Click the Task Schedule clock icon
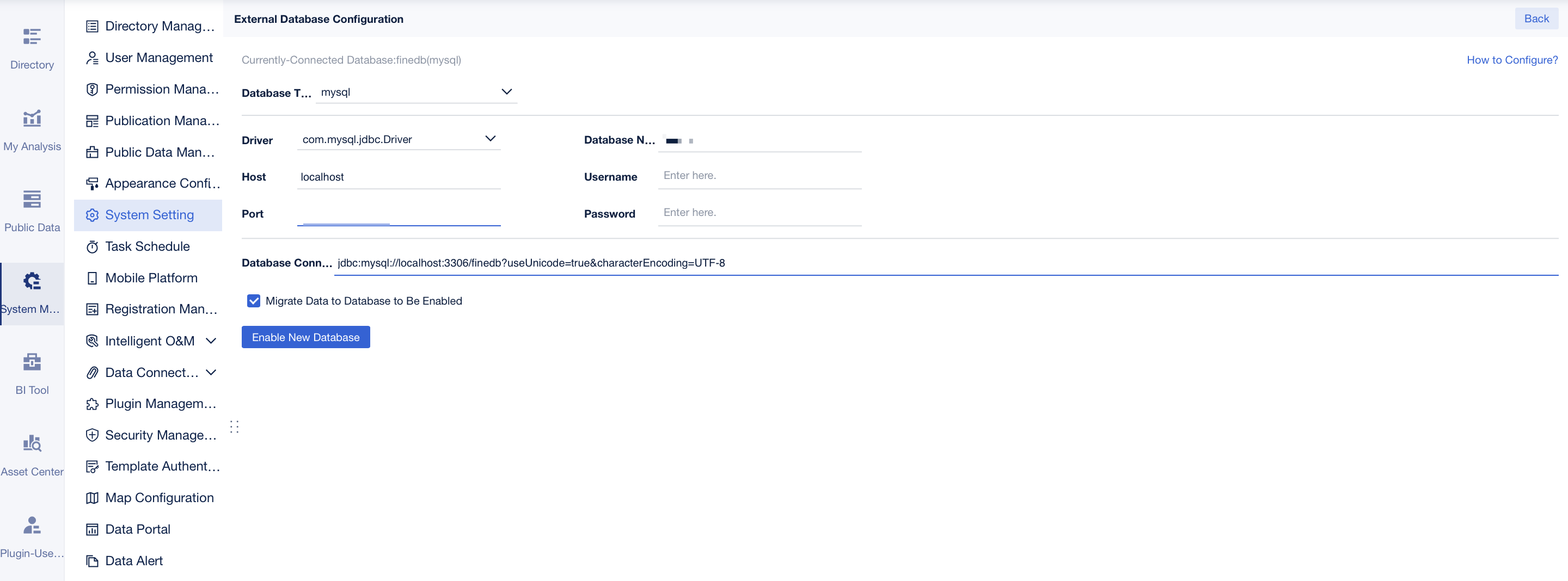 [x=92, y=246]
